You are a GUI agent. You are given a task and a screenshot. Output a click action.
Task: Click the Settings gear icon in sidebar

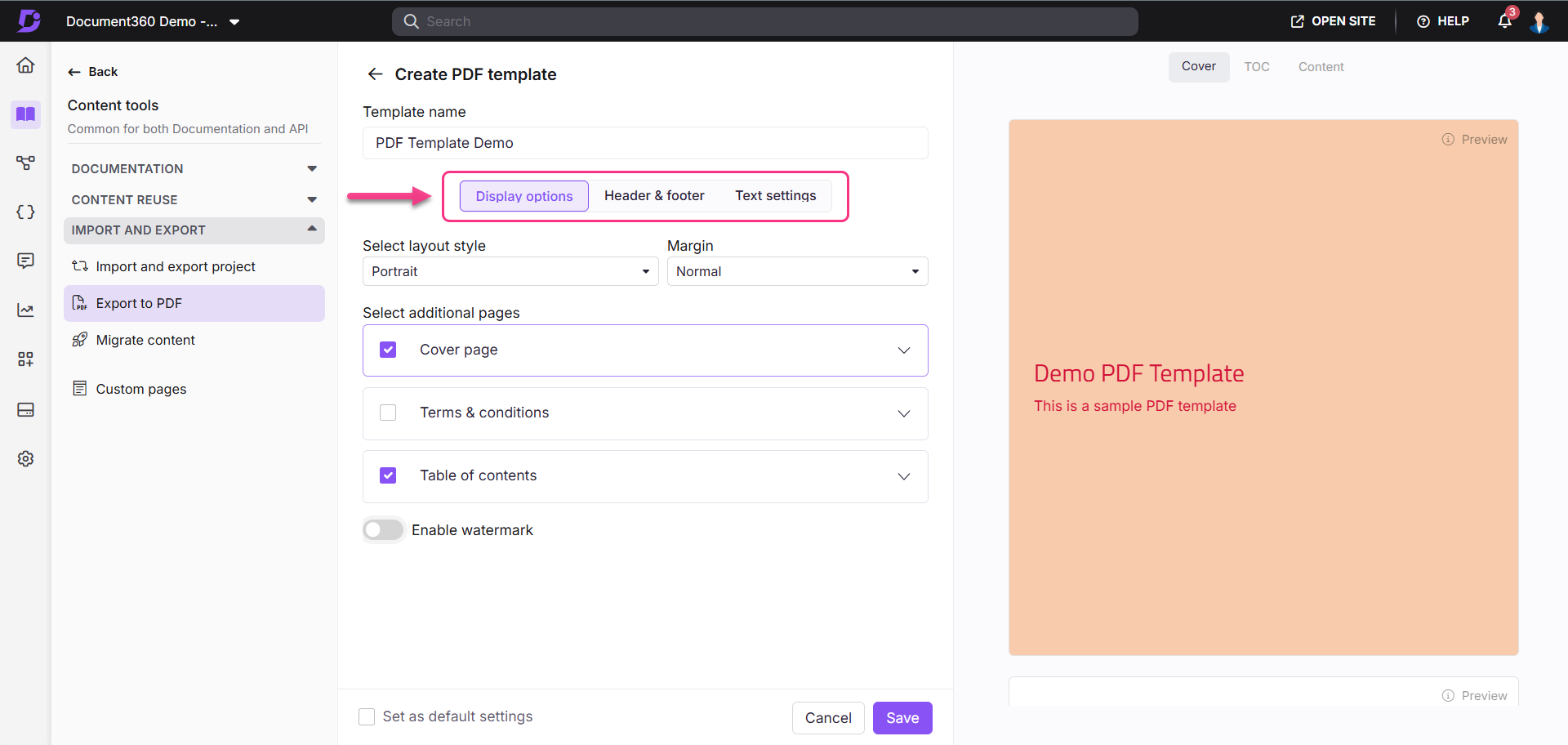(25, 459)
